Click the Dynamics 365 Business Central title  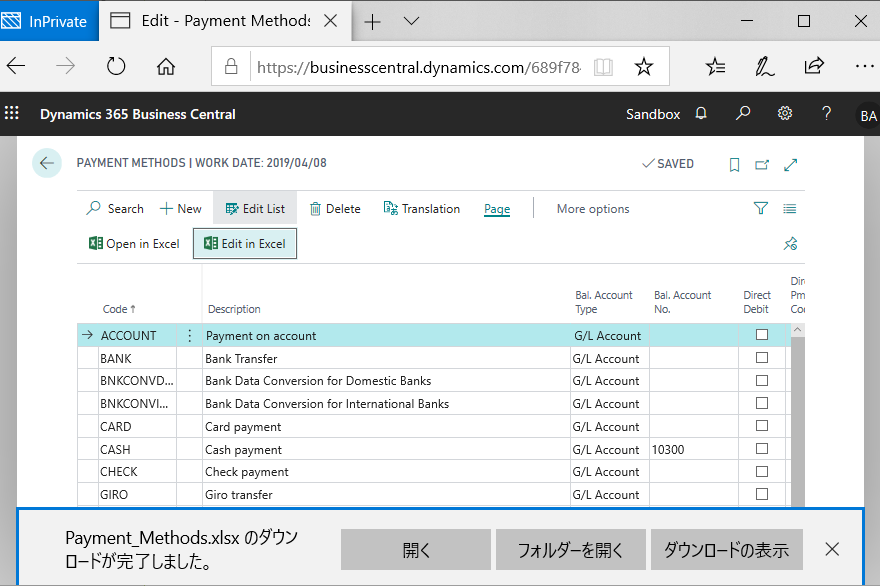coord(138,114)
